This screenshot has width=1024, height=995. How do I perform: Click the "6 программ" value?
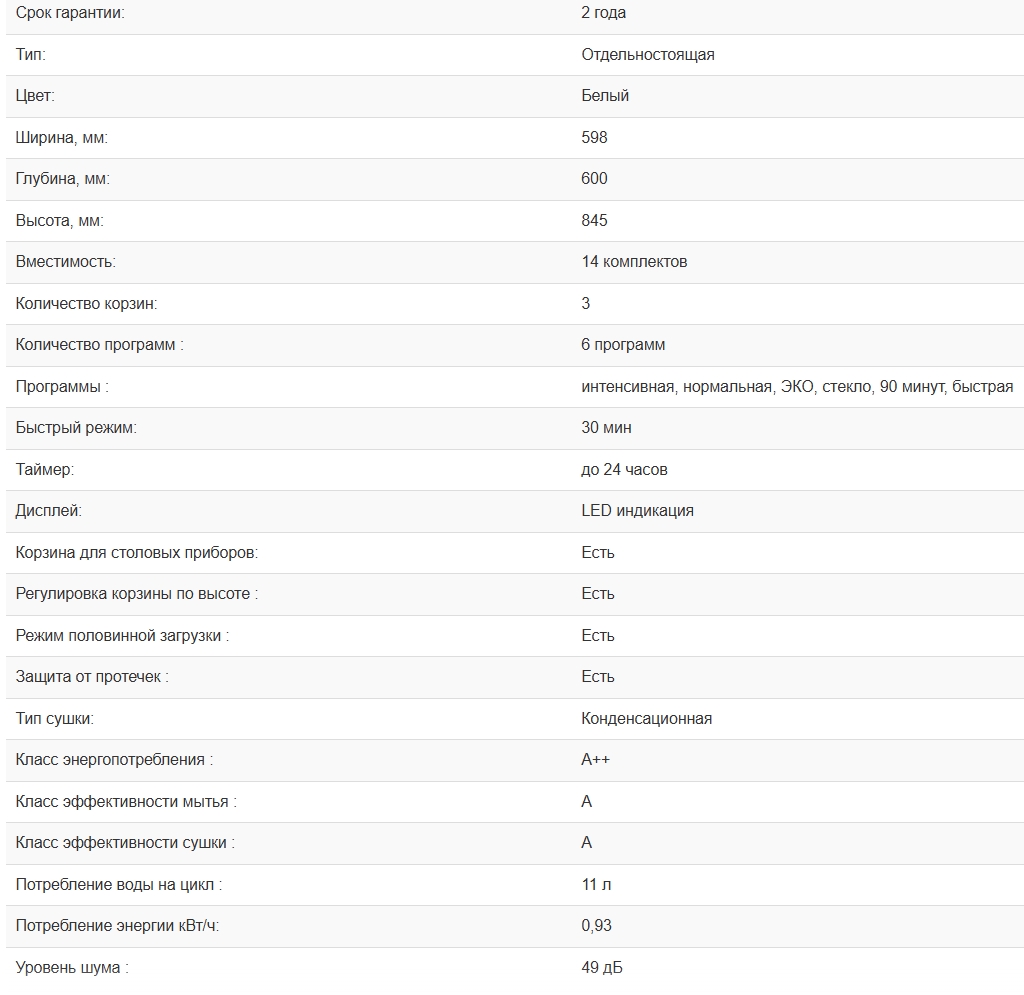tap(623, 345)
